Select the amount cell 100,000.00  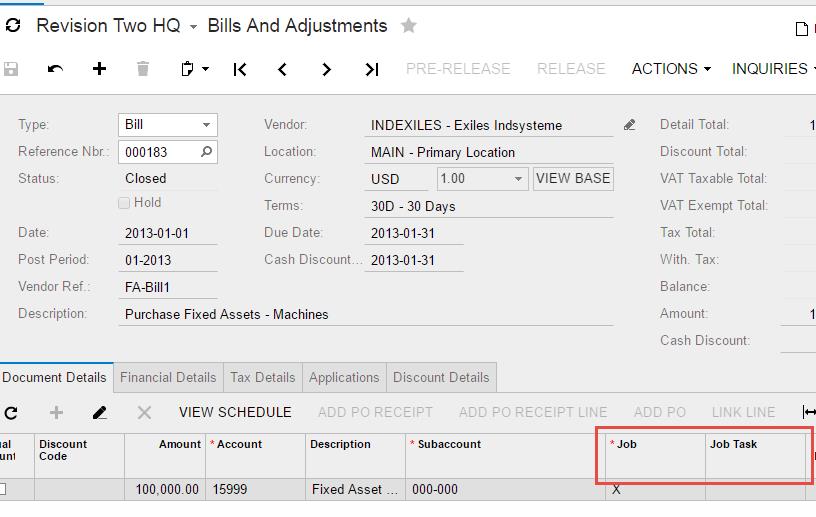click(165, 489)
